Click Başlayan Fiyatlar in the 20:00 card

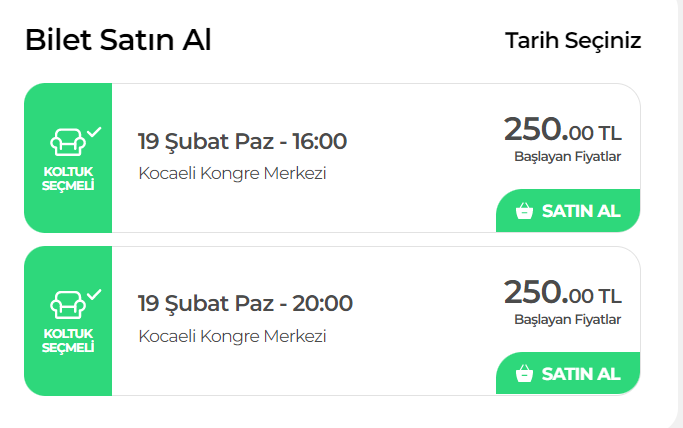pos(567,319)
